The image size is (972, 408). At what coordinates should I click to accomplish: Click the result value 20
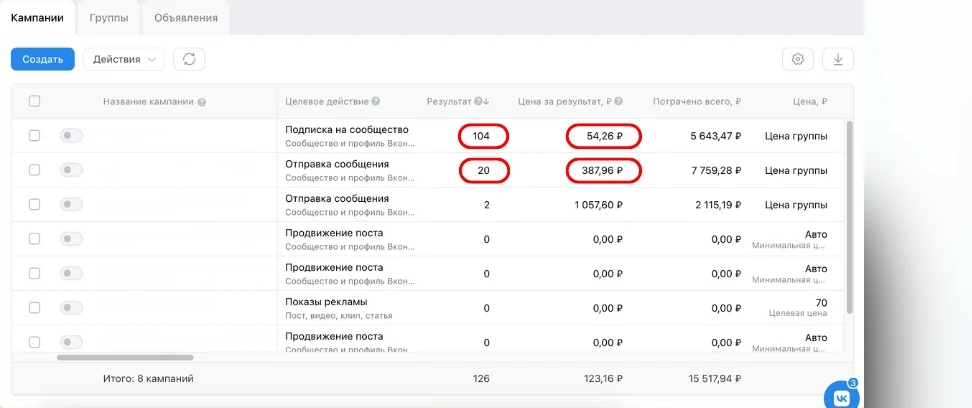click(484, 171)
